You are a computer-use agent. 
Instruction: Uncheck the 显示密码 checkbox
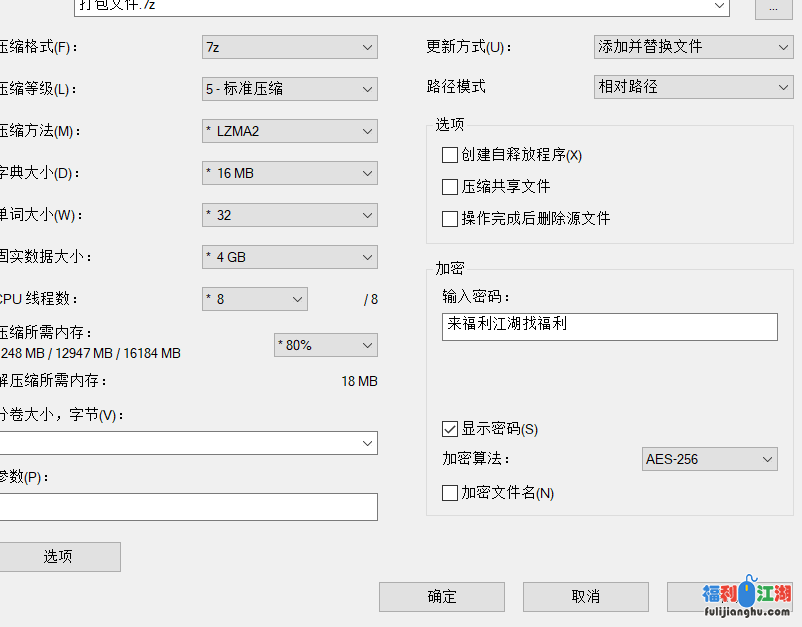click(x=450, y=428)
